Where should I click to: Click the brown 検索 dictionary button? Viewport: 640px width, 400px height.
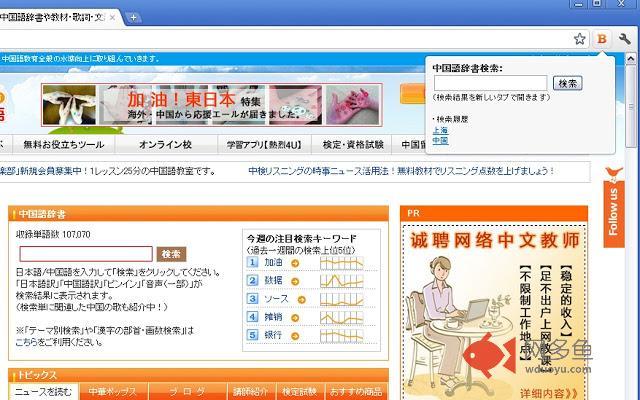(171, 254)
